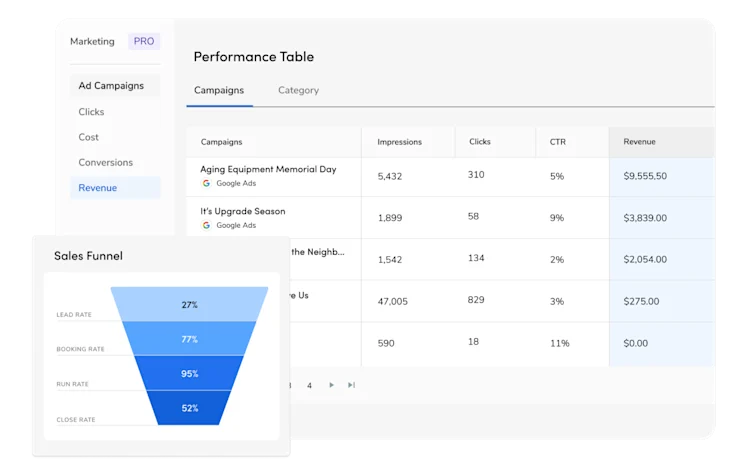Click clicks value 310
750x476 pixels.
pyautogui.click(x=476, y=175)
